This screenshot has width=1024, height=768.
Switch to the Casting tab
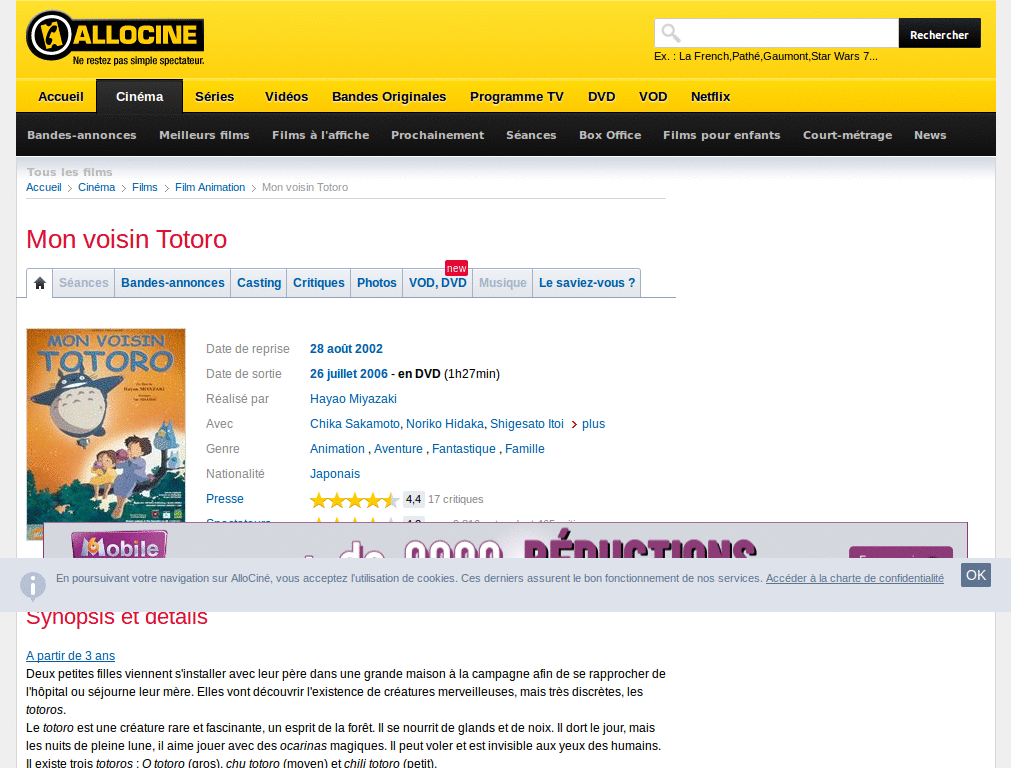pyautogui.click(x=259, y=283)
